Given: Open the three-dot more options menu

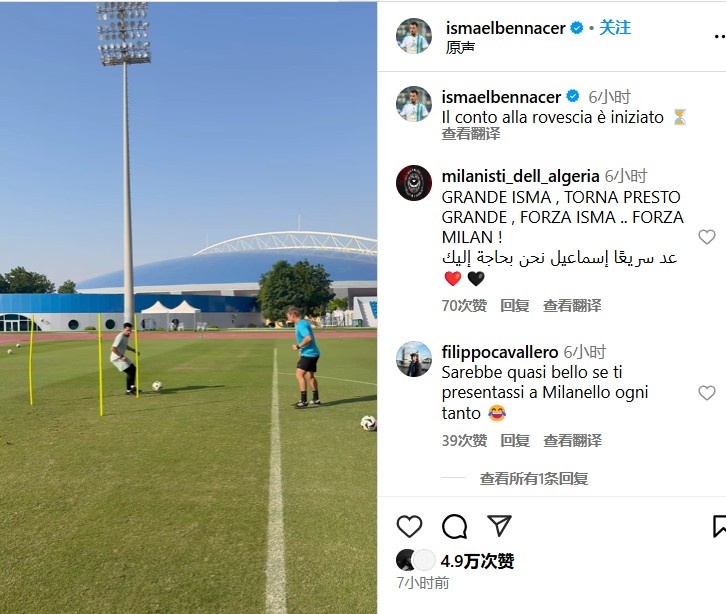Looking at the screenshot, I should pos(720,36).
